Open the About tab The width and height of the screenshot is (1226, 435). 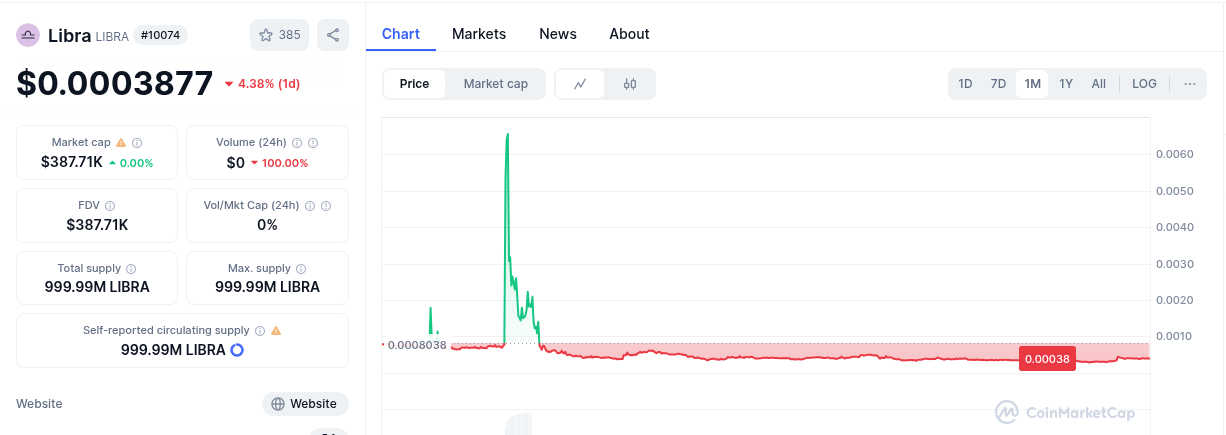click(x=629, y=34)
